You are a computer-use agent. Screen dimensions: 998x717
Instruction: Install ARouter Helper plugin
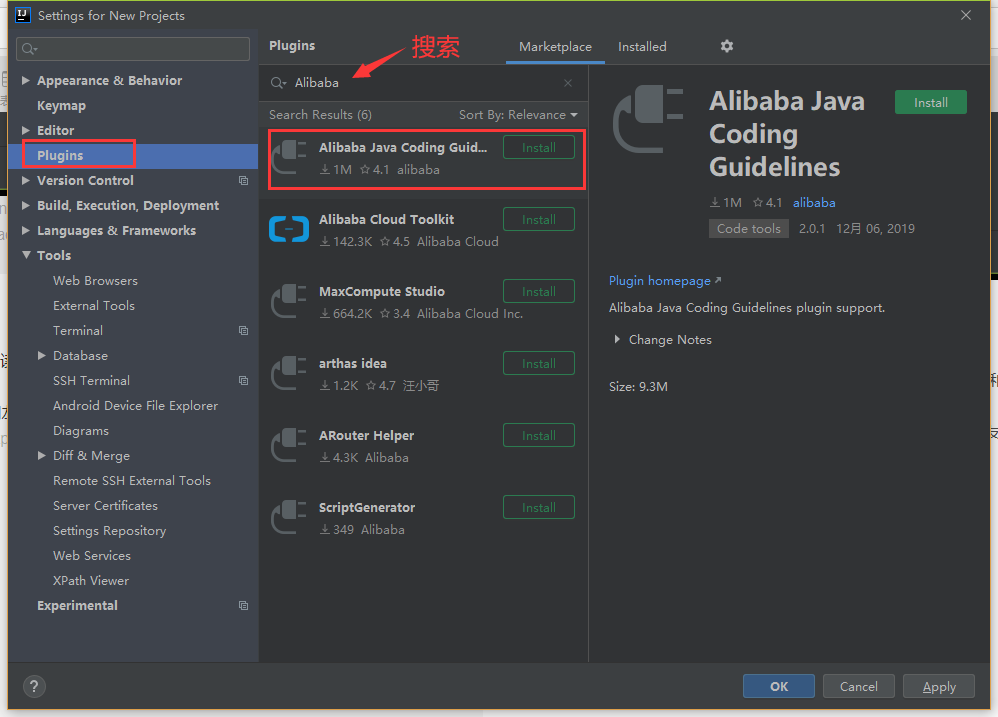pos(538,435)
